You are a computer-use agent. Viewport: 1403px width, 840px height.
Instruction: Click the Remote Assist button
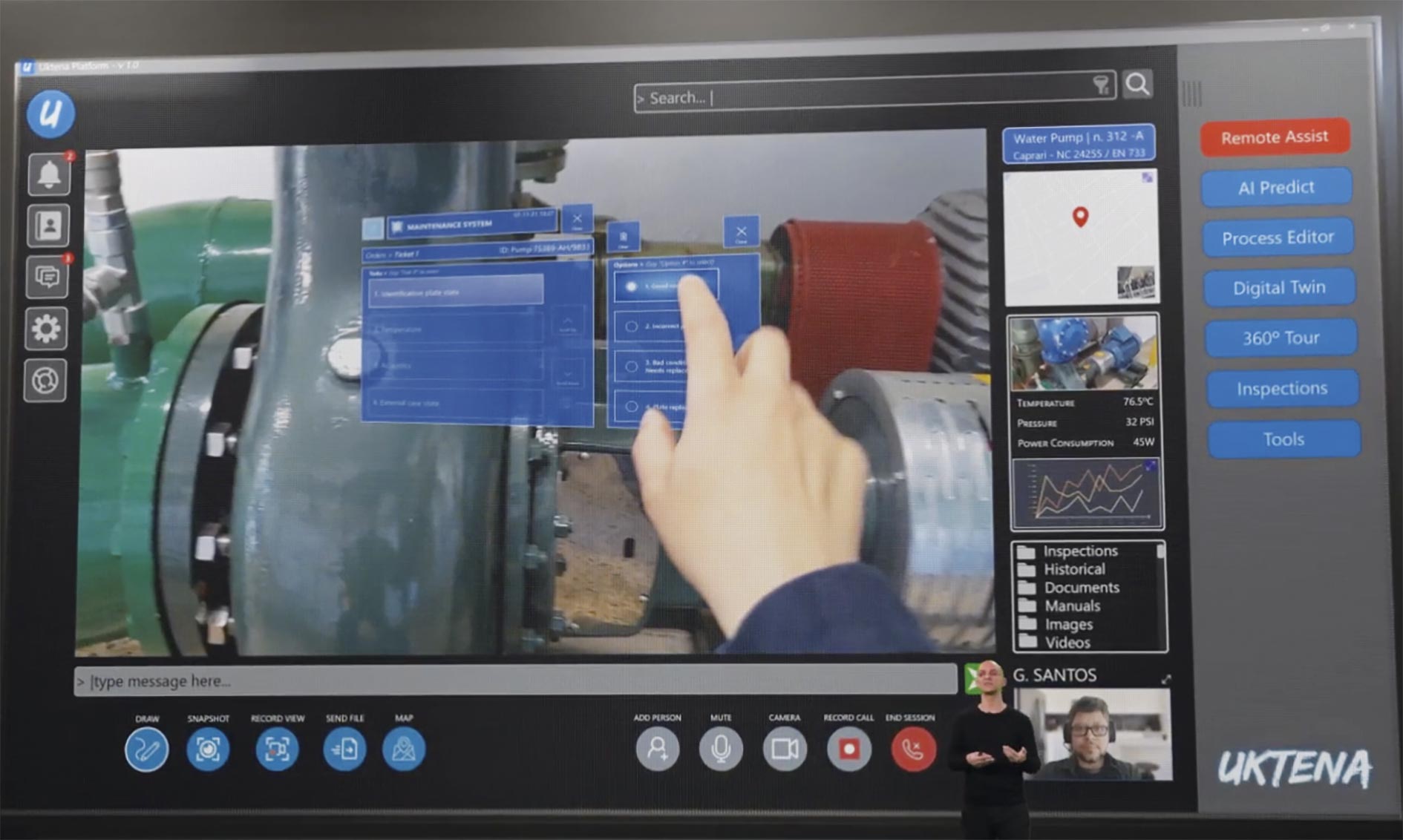pyautogui.click(x=1275, y=137)
